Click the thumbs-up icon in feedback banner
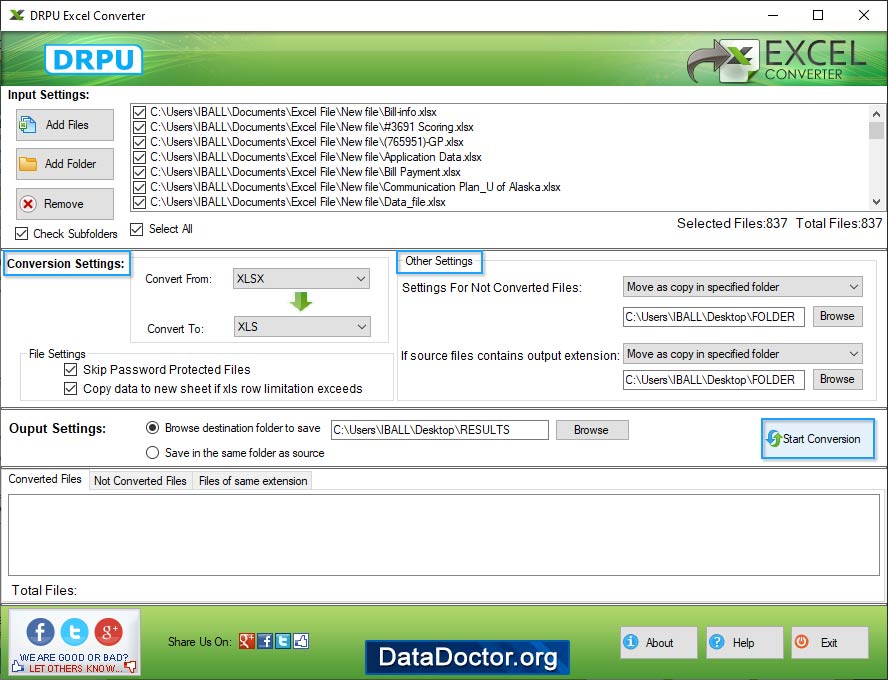 (x=18, y=666)
